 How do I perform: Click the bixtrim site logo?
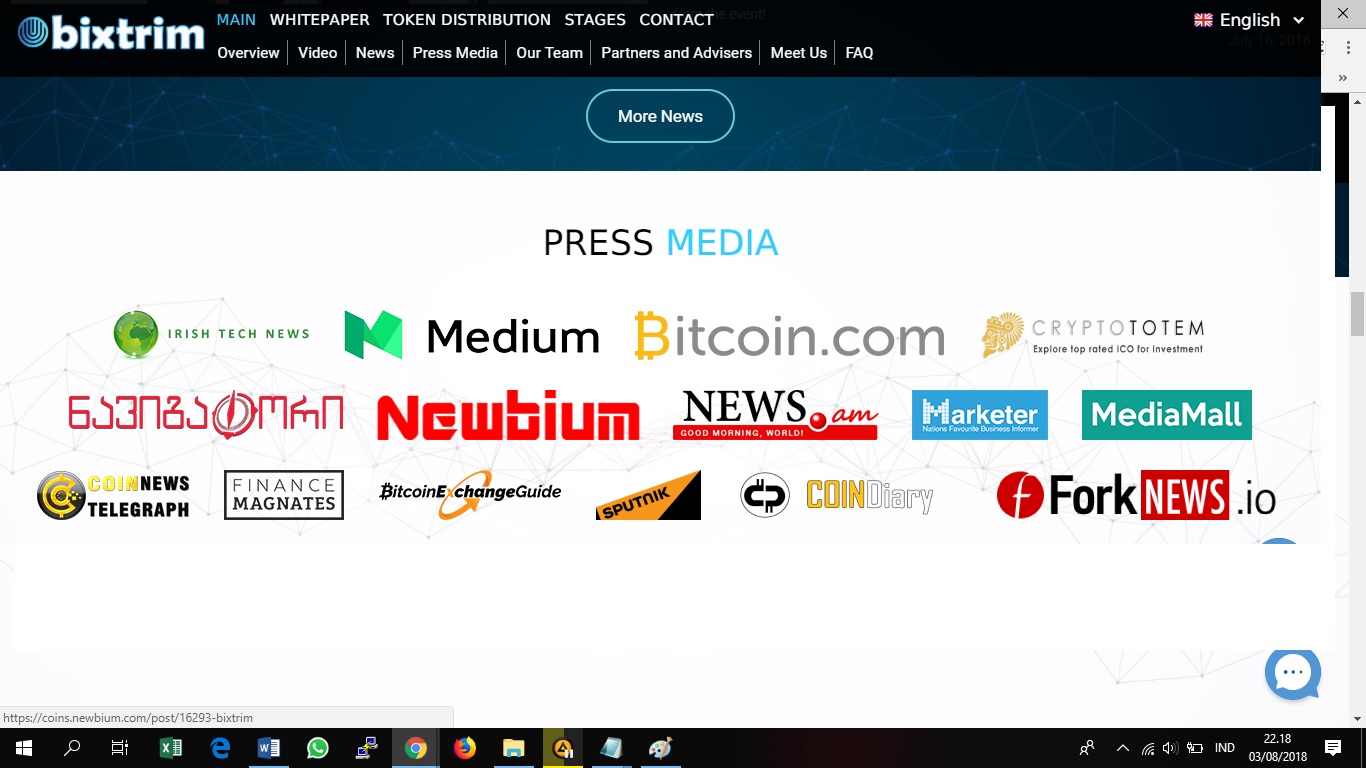point(111,33)
